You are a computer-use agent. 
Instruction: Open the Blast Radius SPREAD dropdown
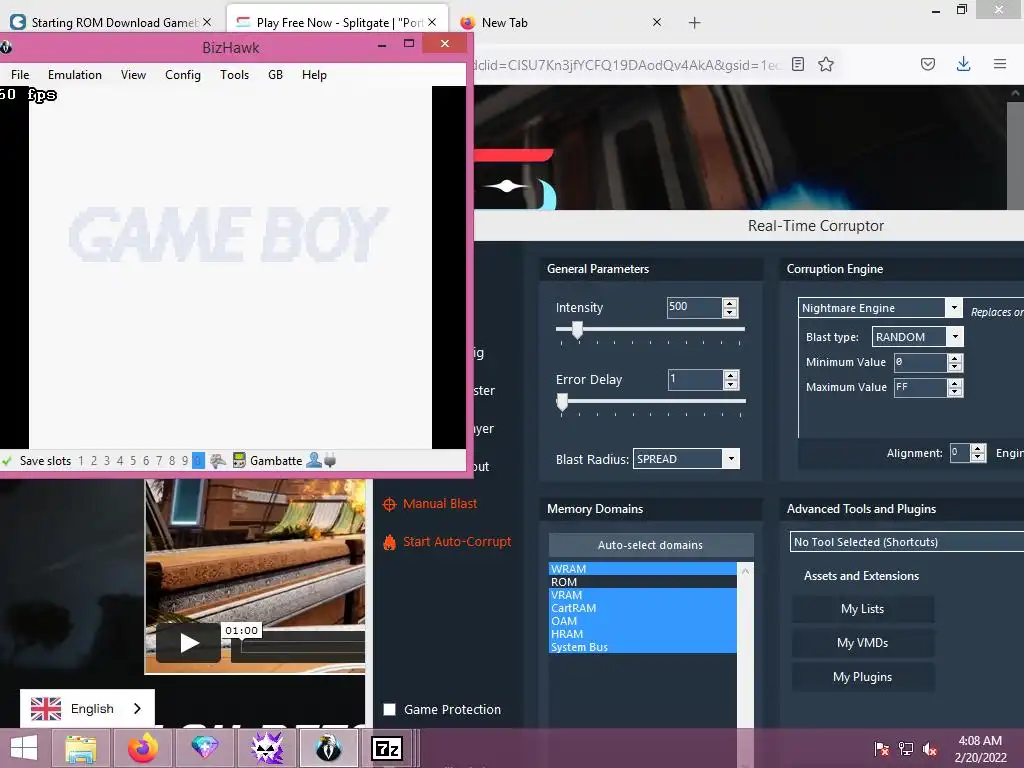[731, 459]
